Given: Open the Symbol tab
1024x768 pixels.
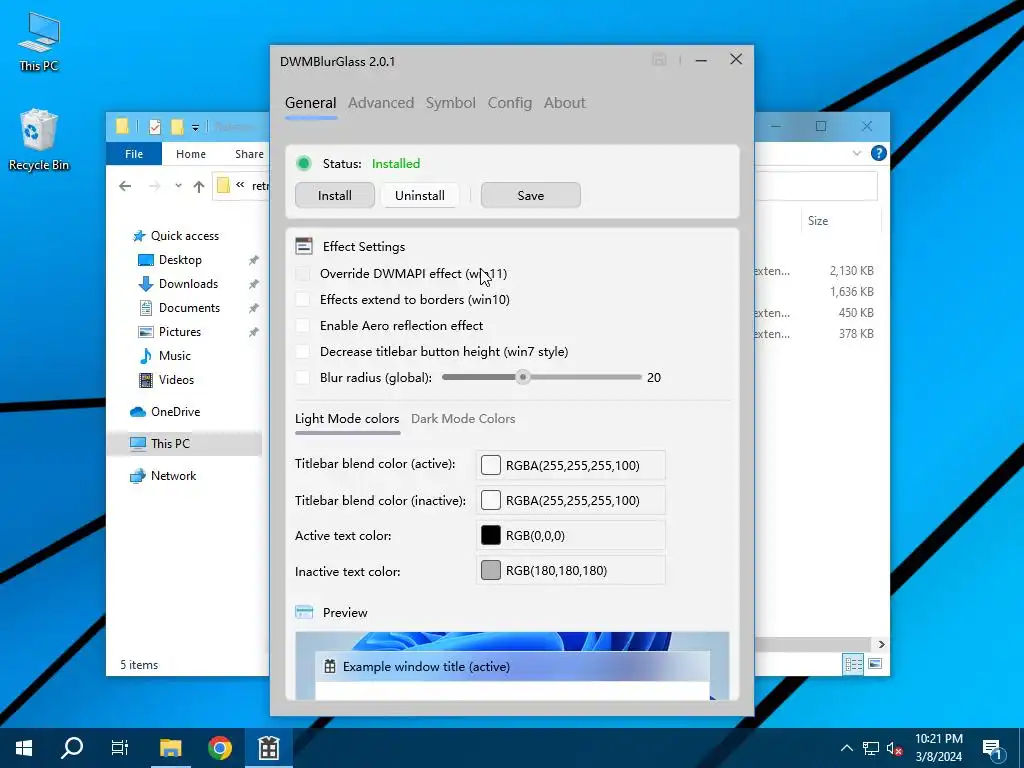Looking at the screenshot, I should 451,103.
